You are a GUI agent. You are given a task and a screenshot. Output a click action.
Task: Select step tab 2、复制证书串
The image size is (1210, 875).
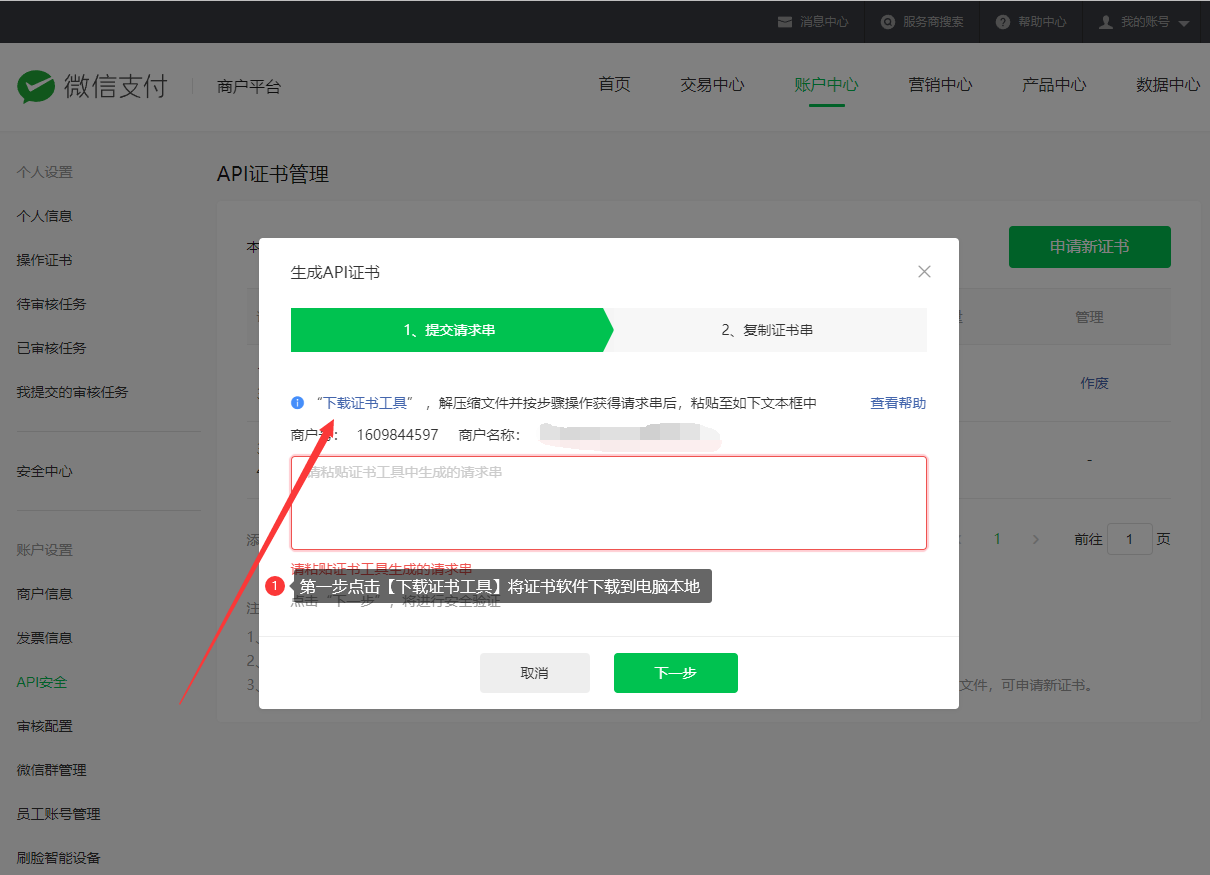[767, 330]
